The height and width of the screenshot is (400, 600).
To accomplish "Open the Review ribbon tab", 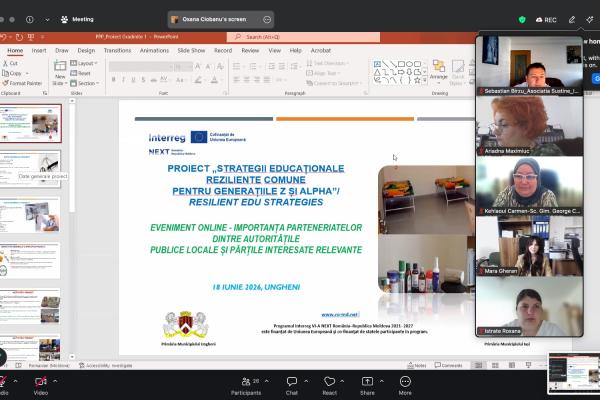I will pos(250,51).
